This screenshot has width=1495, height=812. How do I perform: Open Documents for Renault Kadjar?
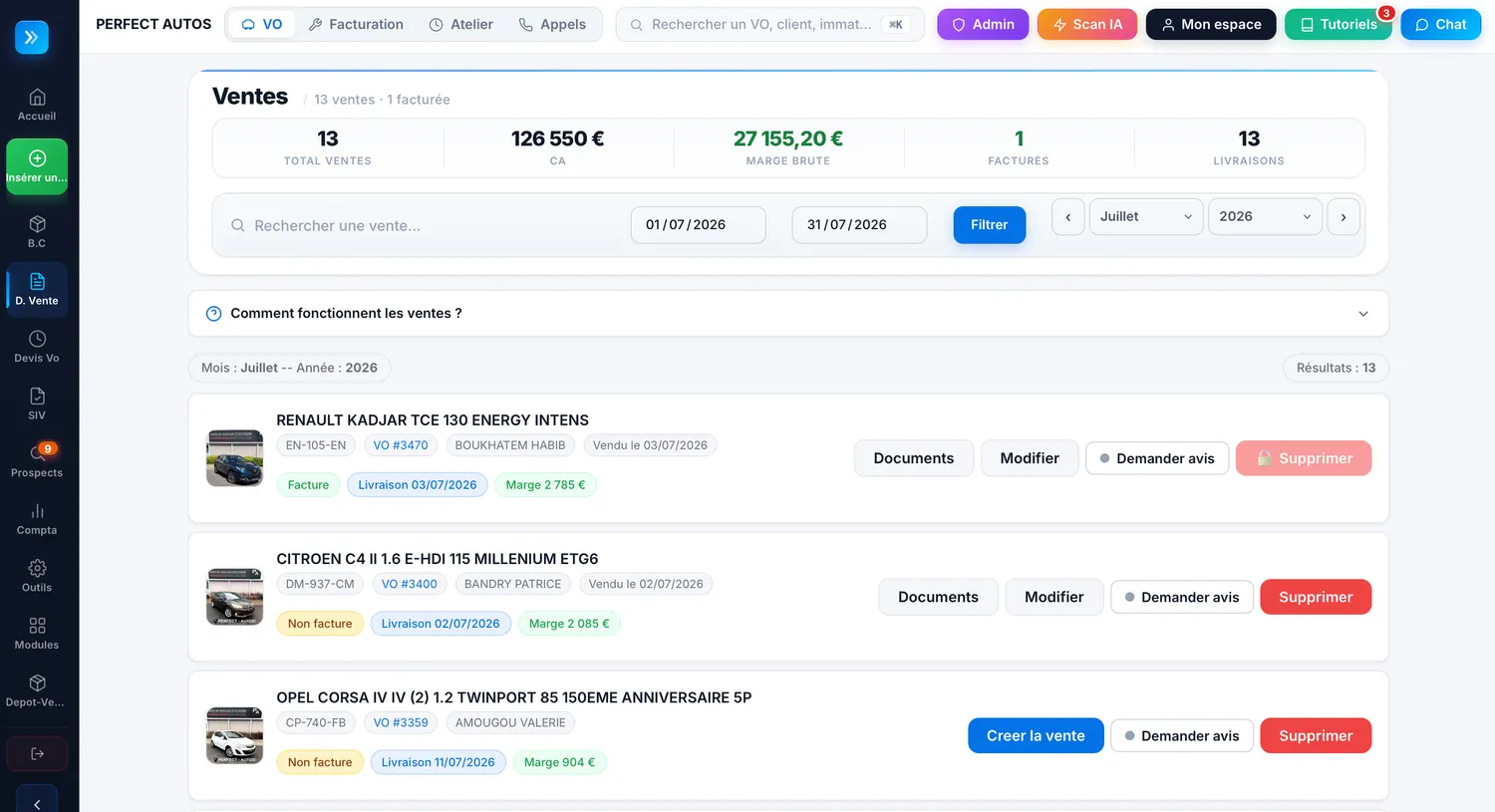[x=914, y=458]
